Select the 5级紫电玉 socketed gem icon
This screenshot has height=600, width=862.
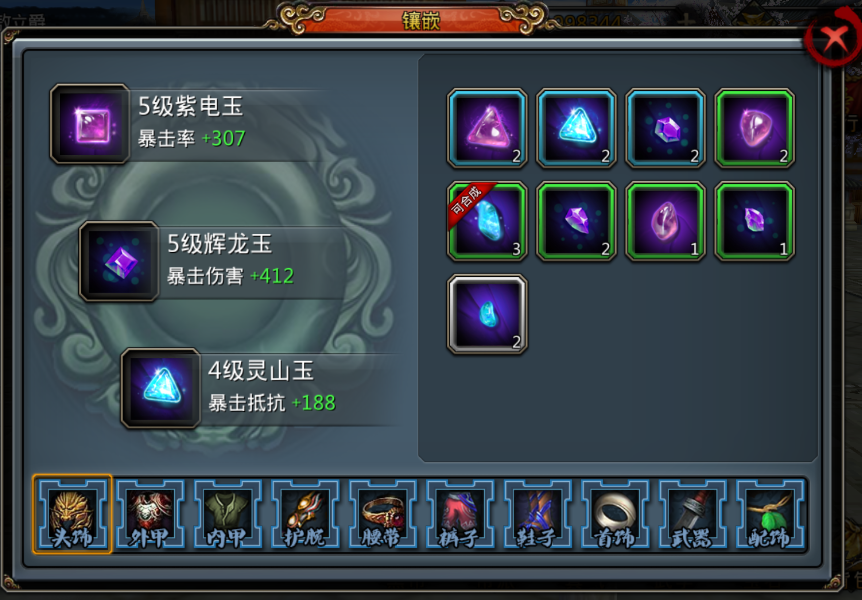tap(91, 124)
